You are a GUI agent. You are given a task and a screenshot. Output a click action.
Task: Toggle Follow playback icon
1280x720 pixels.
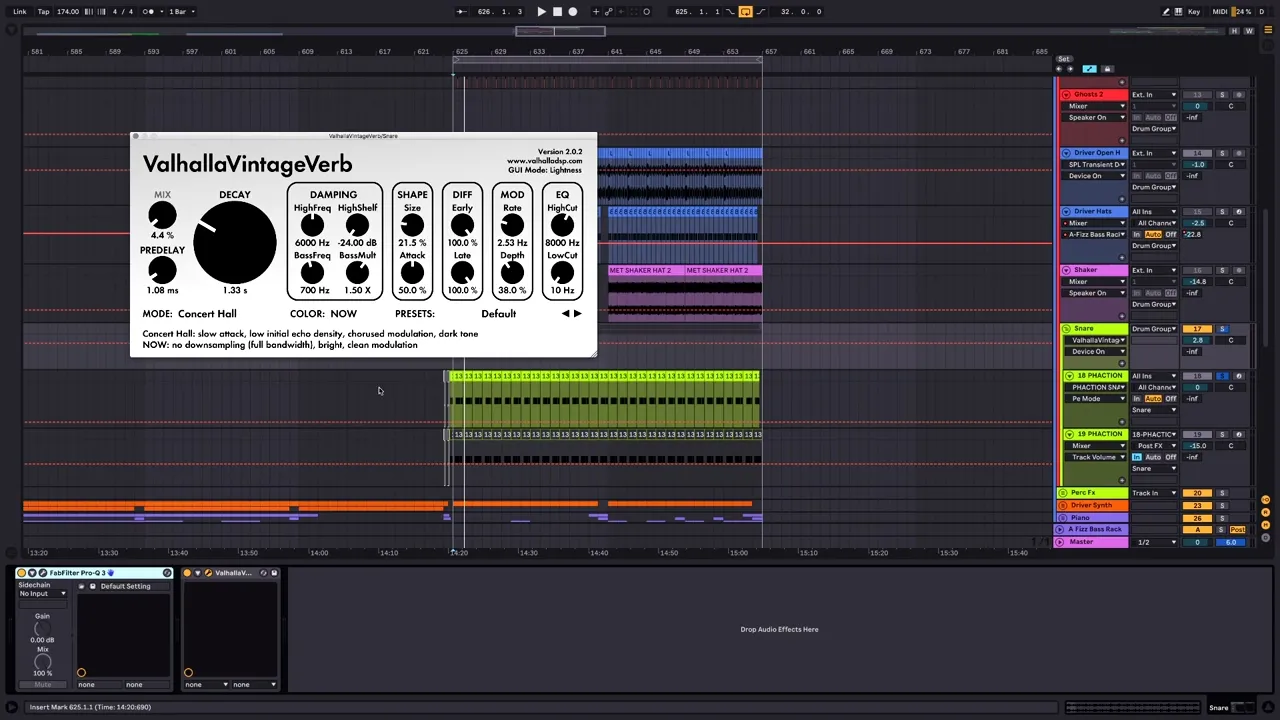pos(461,12)
